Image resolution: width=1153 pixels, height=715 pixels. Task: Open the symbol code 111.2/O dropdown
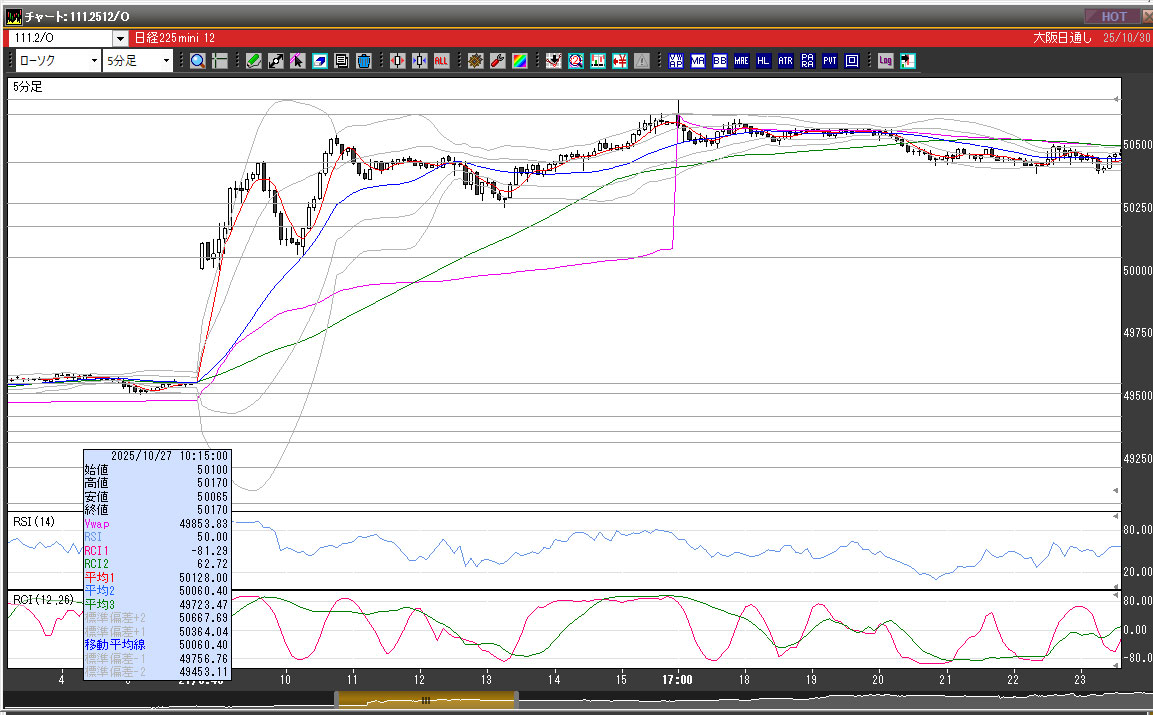click(x=121, y=38)
